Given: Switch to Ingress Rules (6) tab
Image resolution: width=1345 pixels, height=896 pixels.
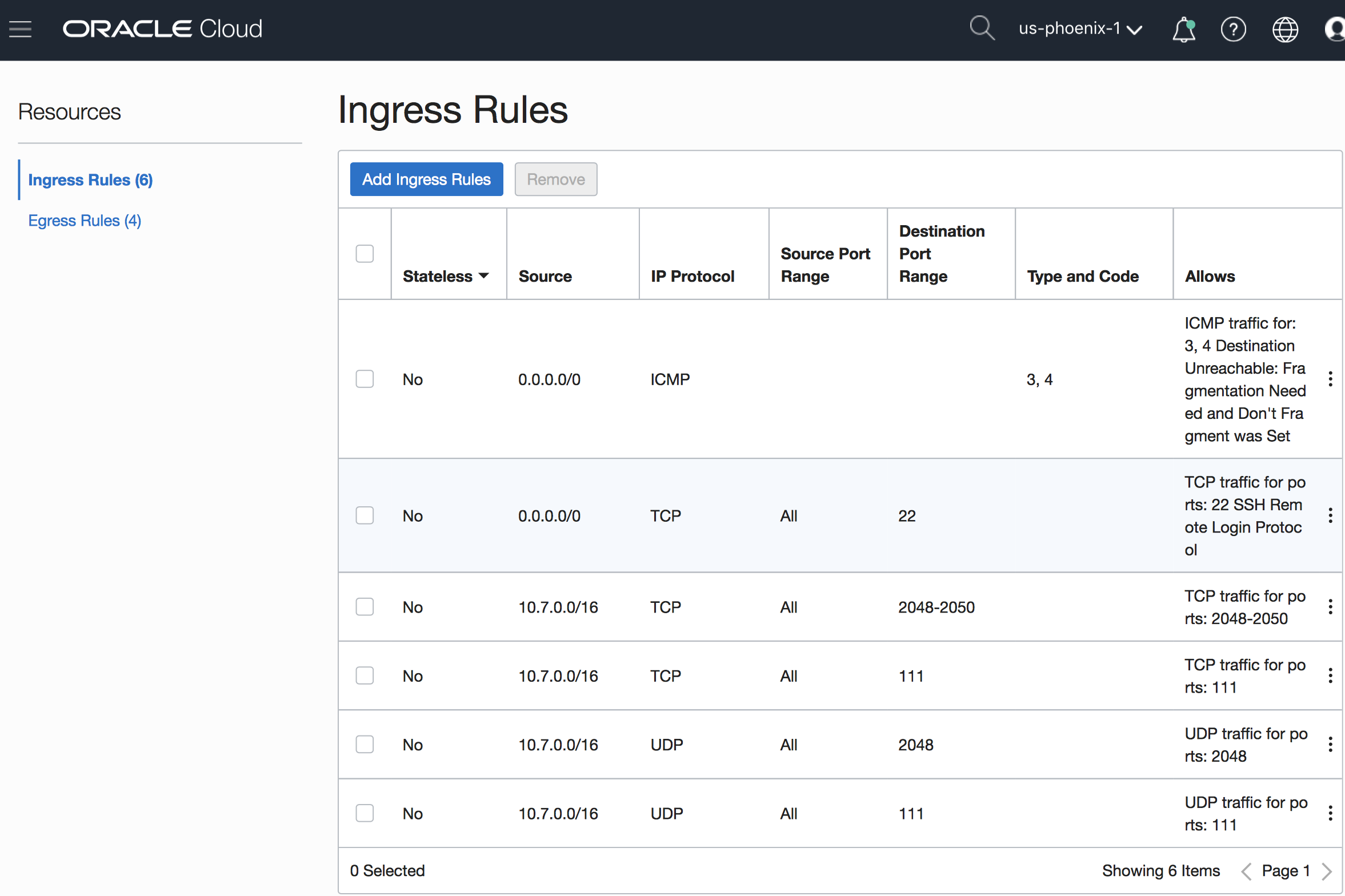Looking at the screenshot, I should coord(90,180).
